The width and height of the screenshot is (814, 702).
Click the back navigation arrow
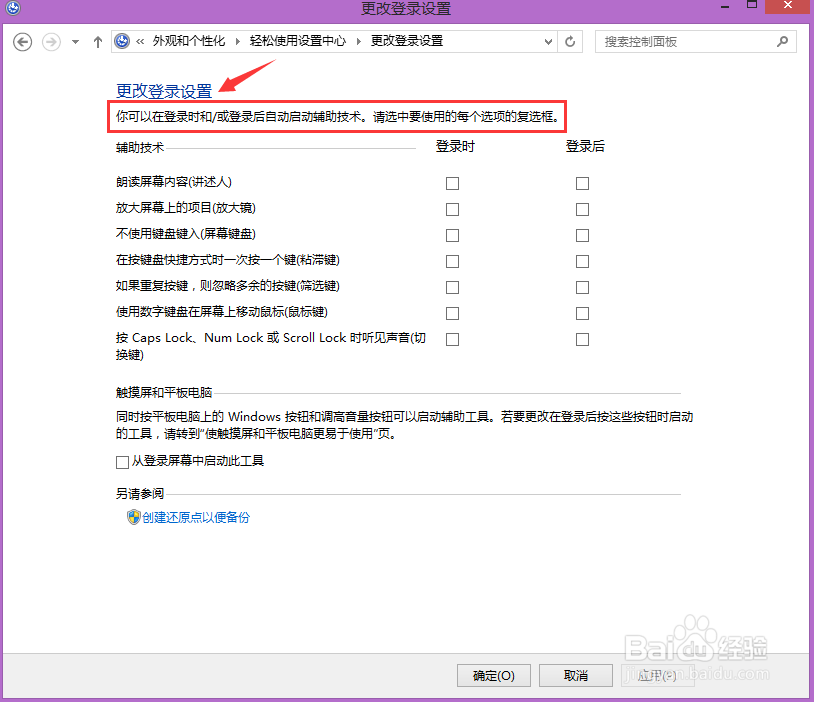click(x=22, y=41)
